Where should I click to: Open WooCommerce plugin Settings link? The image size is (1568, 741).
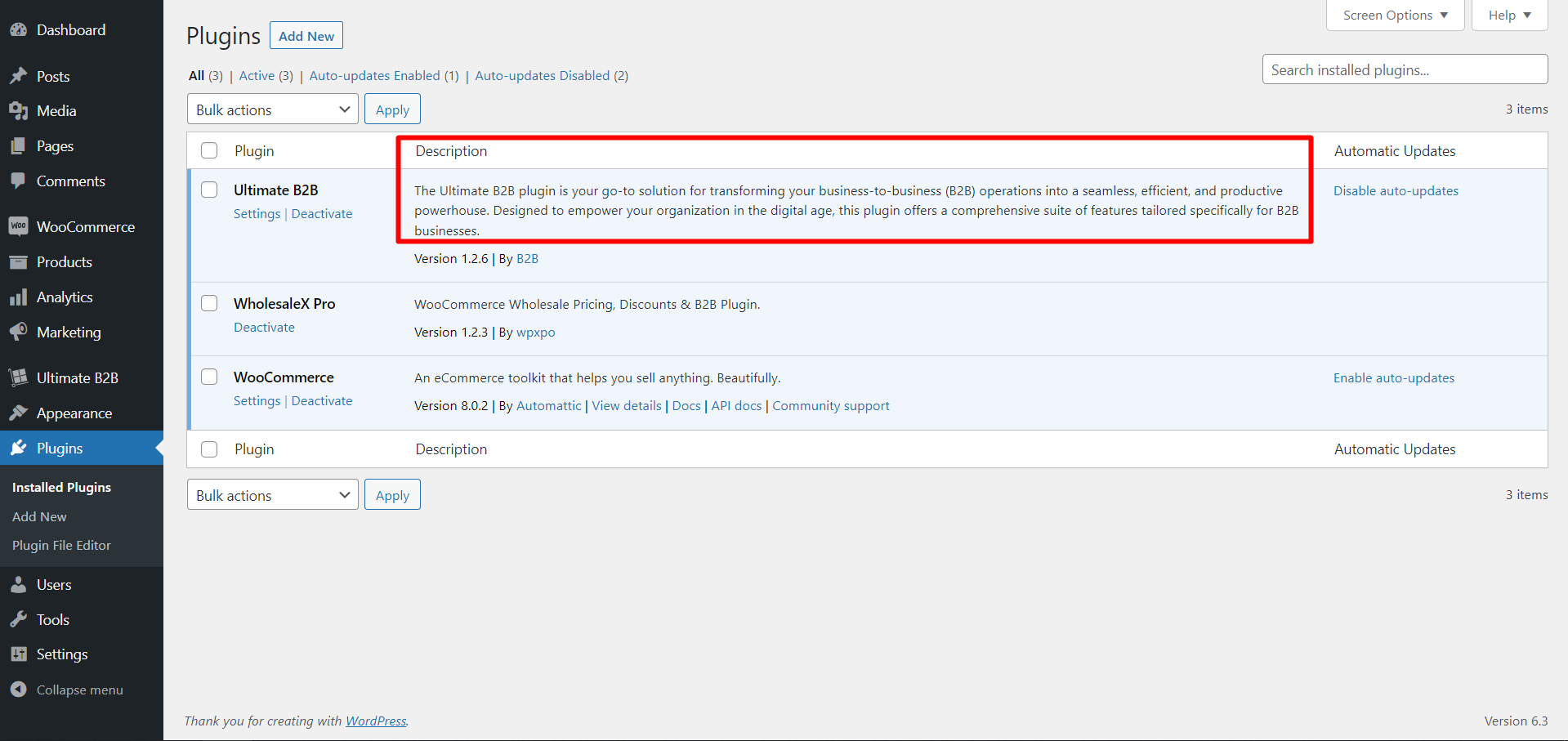coord(257,400)
